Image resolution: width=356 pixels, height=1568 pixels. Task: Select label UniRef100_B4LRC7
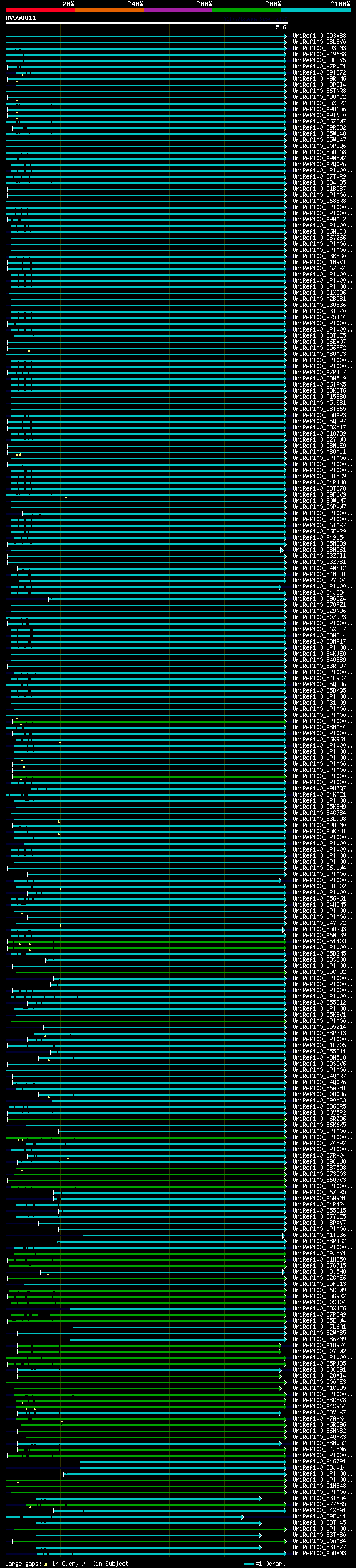(x=319, y=678)
